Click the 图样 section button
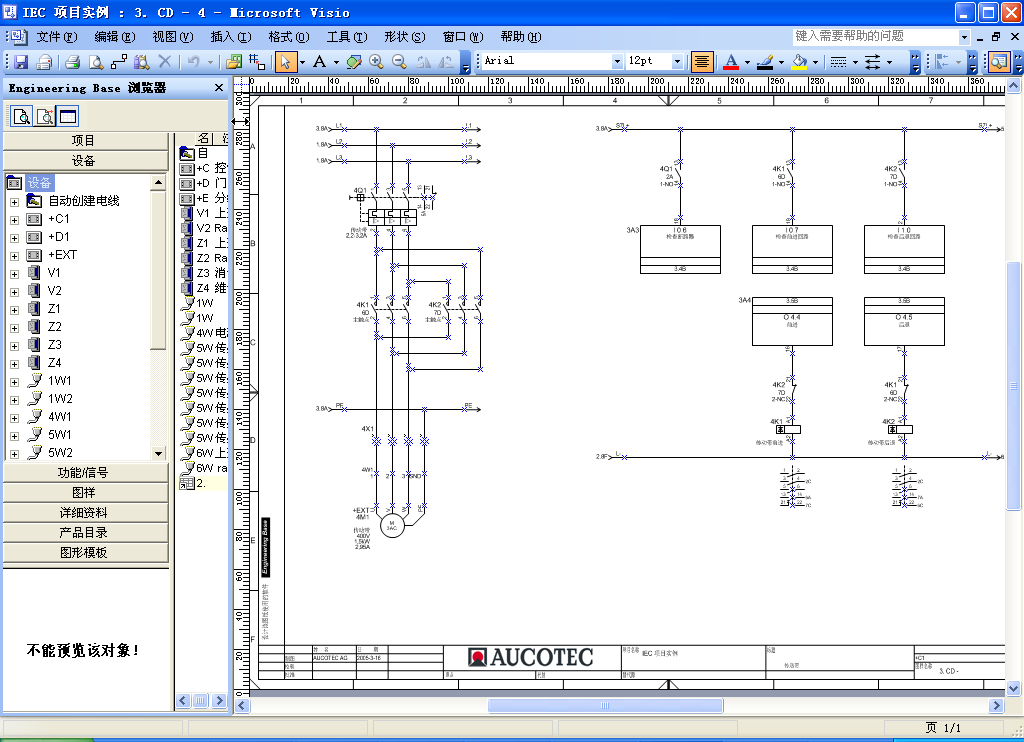Viewport: 1024px width, 742px height. [86, 492]
